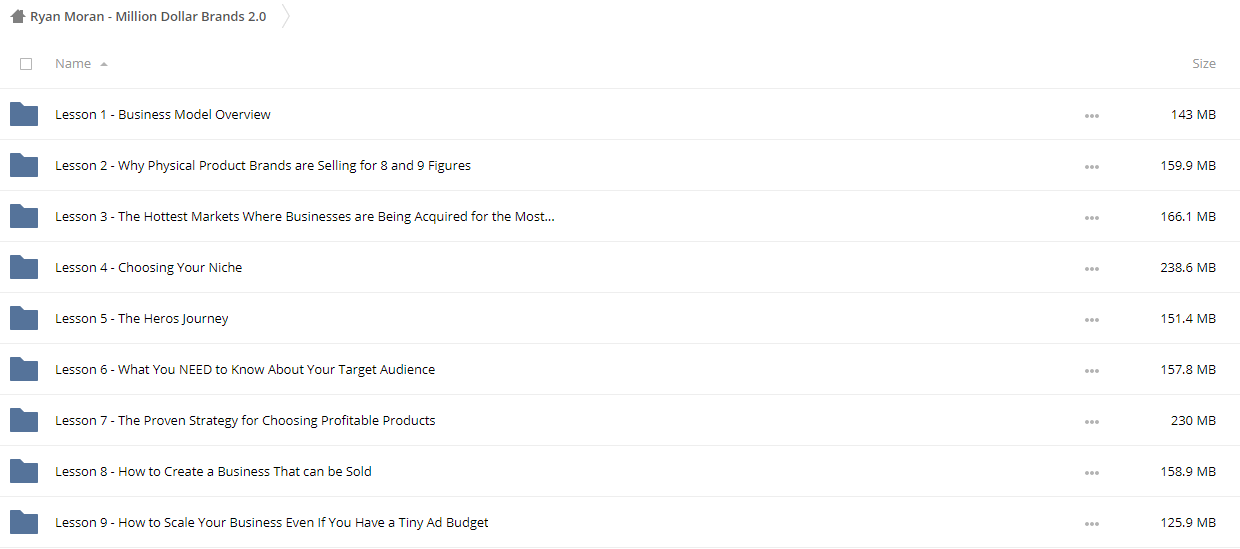Open Lesson 1 - Business Model Overview
Screen dimensions: 1240x549
click(x=163, y=114)
